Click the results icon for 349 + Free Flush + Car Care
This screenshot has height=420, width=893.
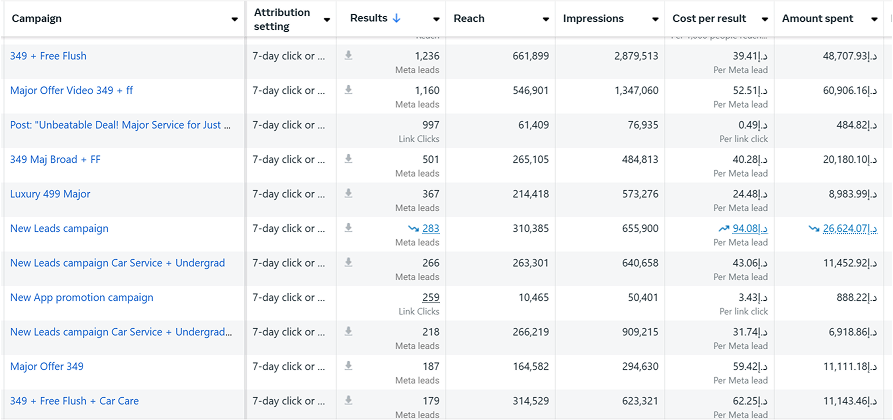348,401
